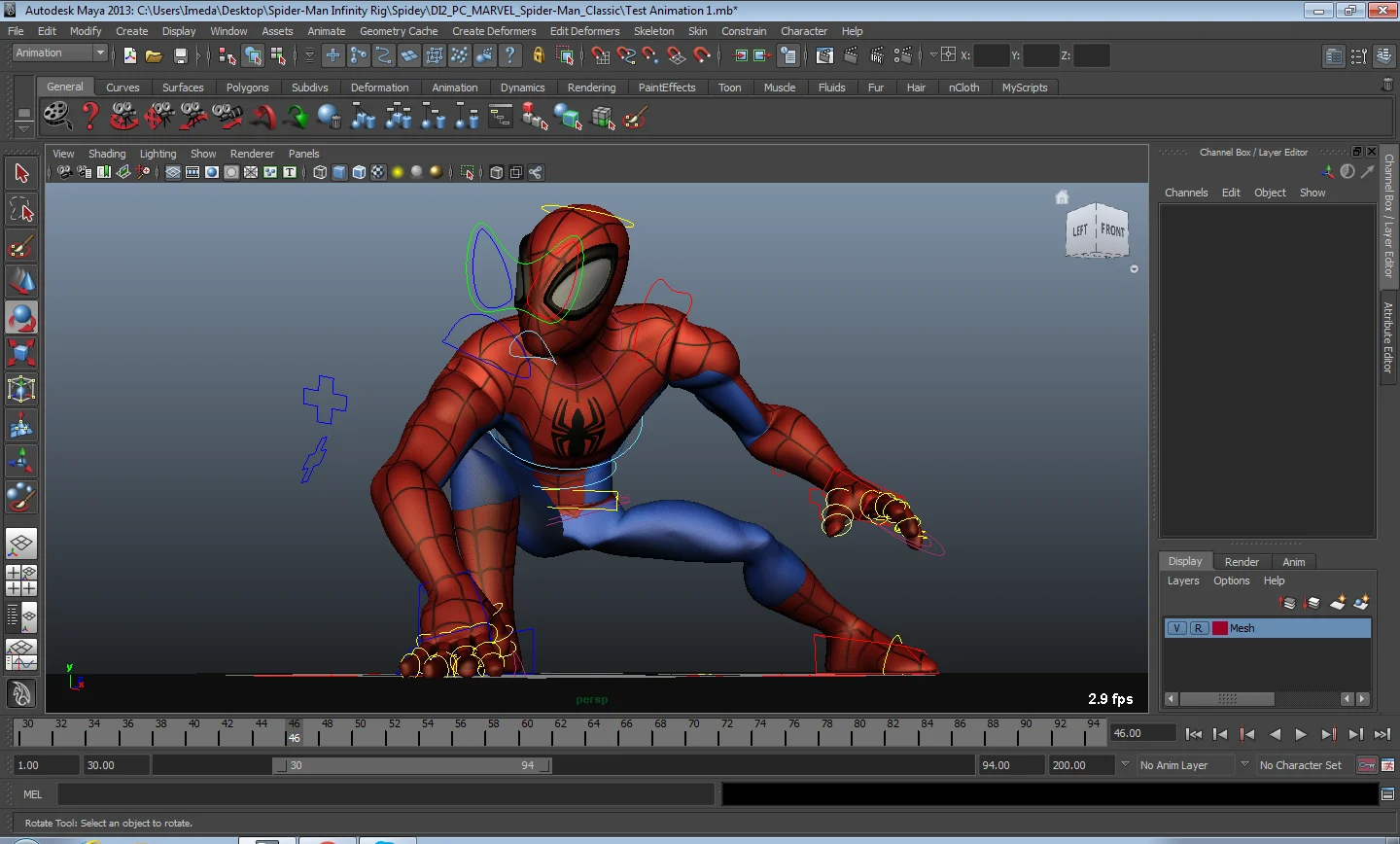Toggle the viewport grid display icon
The width and height of the screenshot is (1400, 844).
tap(173, 173)
